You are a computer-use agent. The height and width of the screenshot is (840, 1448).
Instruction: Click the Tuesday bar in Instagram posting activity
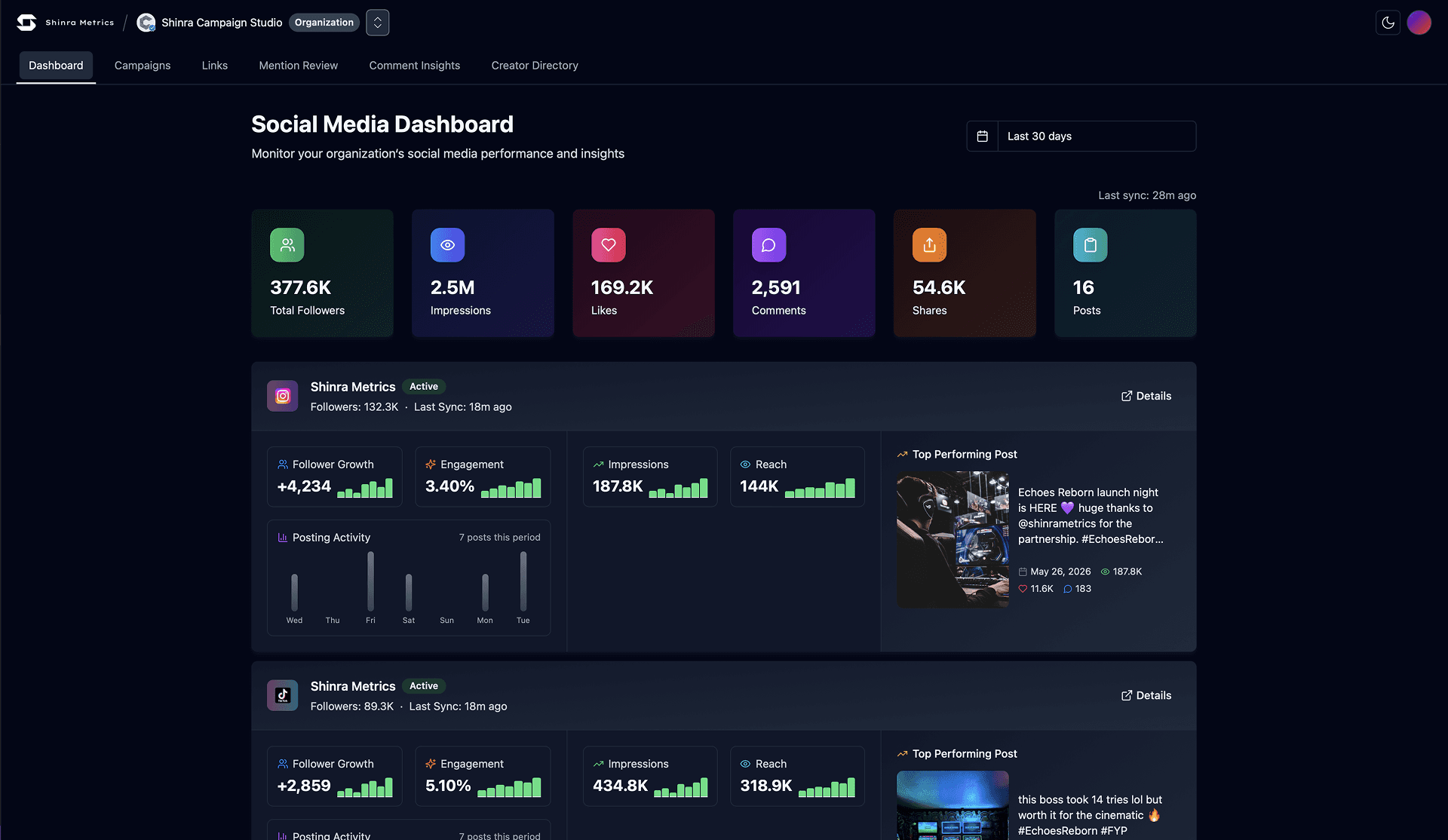pyautogui.click(x=523, y=581)
